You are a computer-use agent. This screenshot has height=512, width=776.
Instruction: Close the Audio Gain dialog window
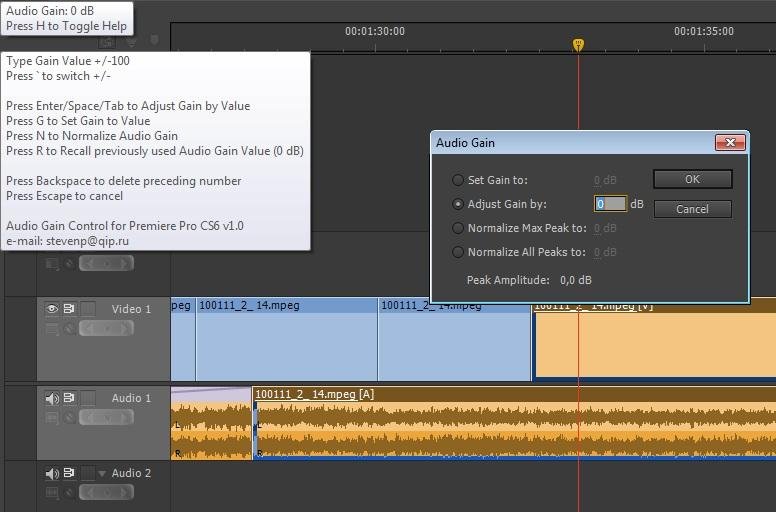pyautogui.click(x=731, y=143)
